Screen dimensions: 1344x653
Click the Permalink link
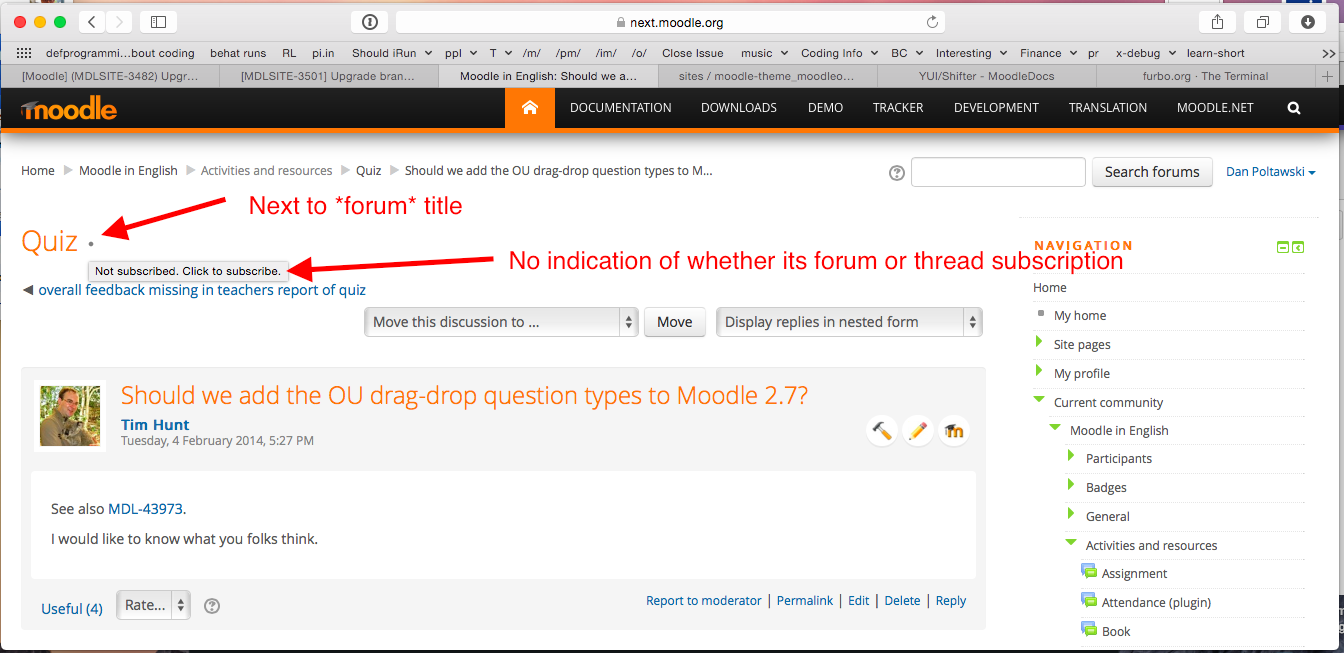click(x=805, y=601)
